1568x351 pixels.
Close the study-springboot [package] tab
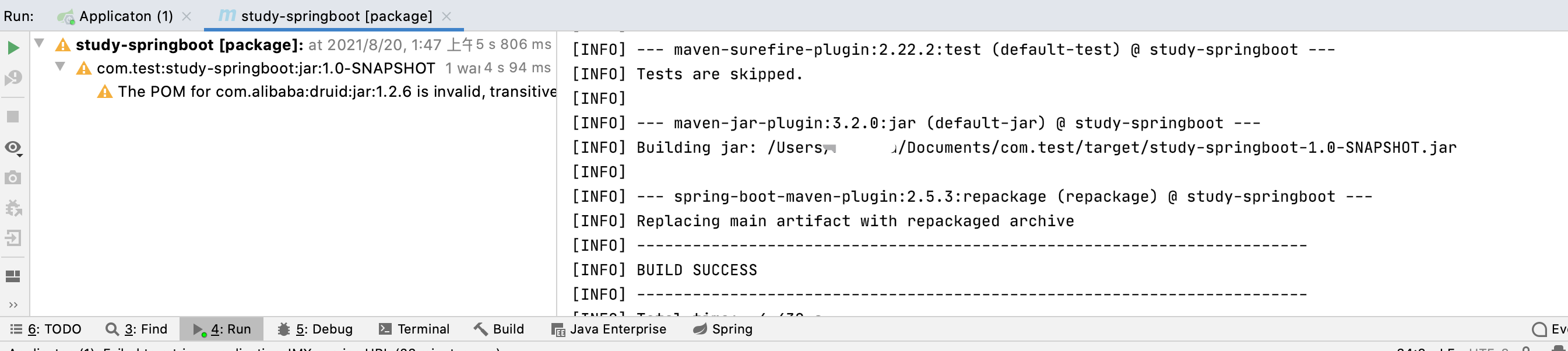(x=447, y=16)
